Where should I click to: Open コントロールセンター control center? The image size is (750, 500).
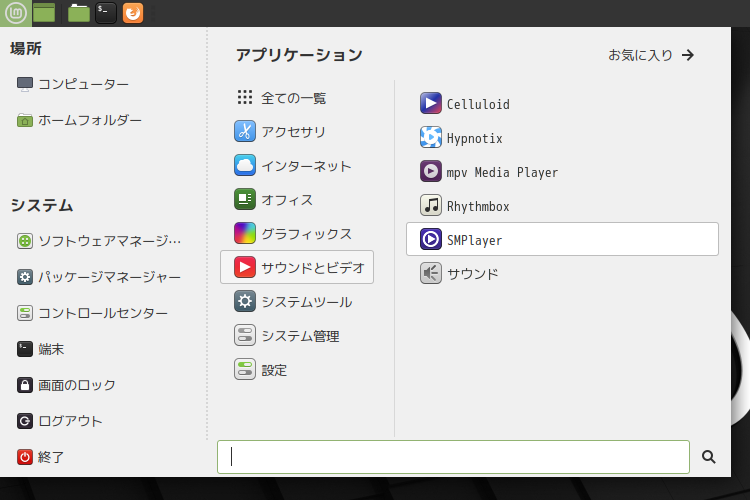tap(92, 313)
